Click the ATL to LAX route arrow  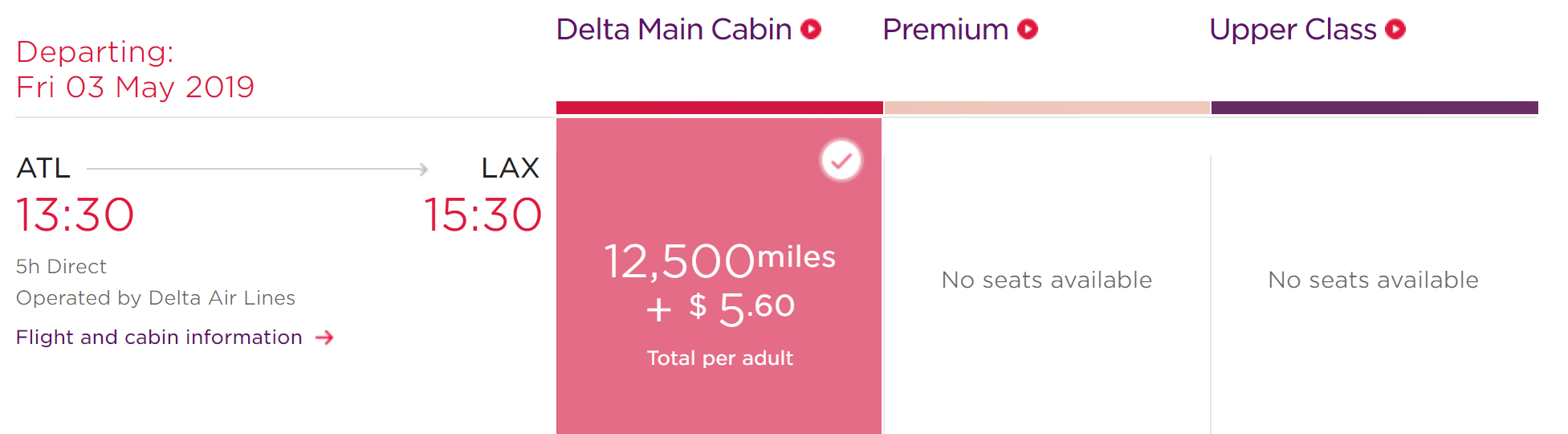tap(257, 169)
